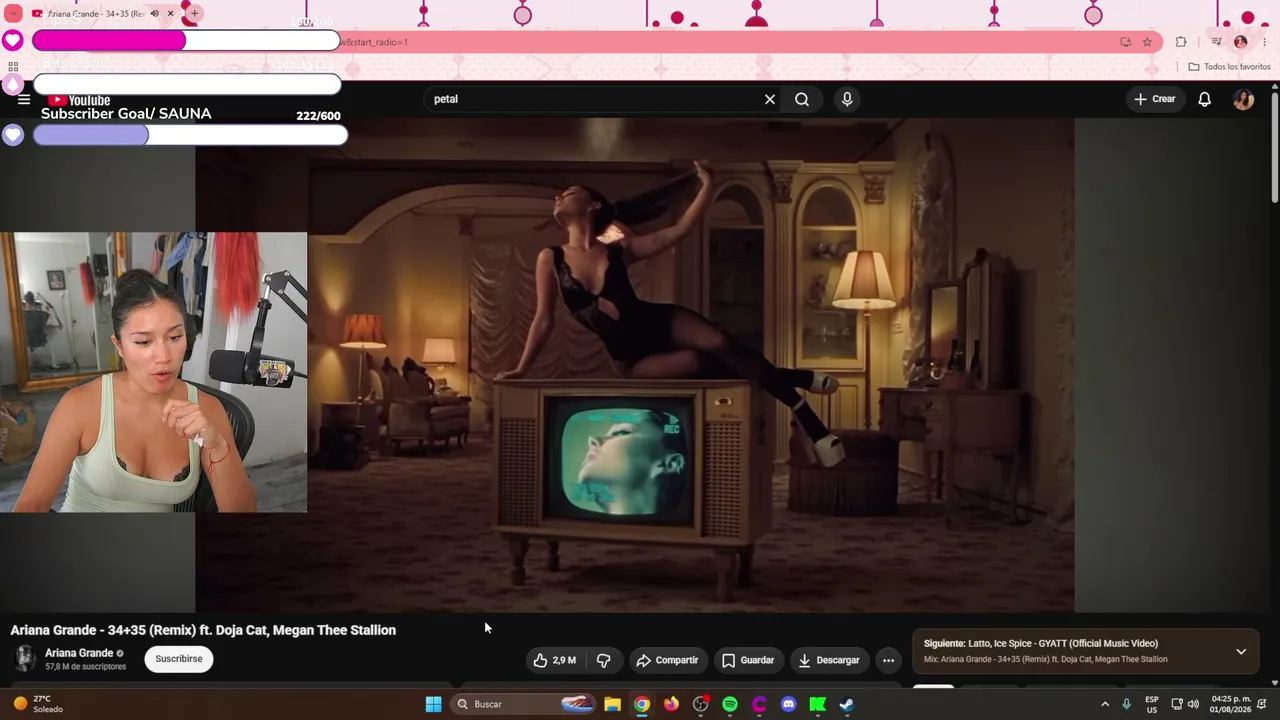Viewport: 1280px width, 720px height.
Task: Subscribe with the Suscribirse button
Action: pos(179,659)
